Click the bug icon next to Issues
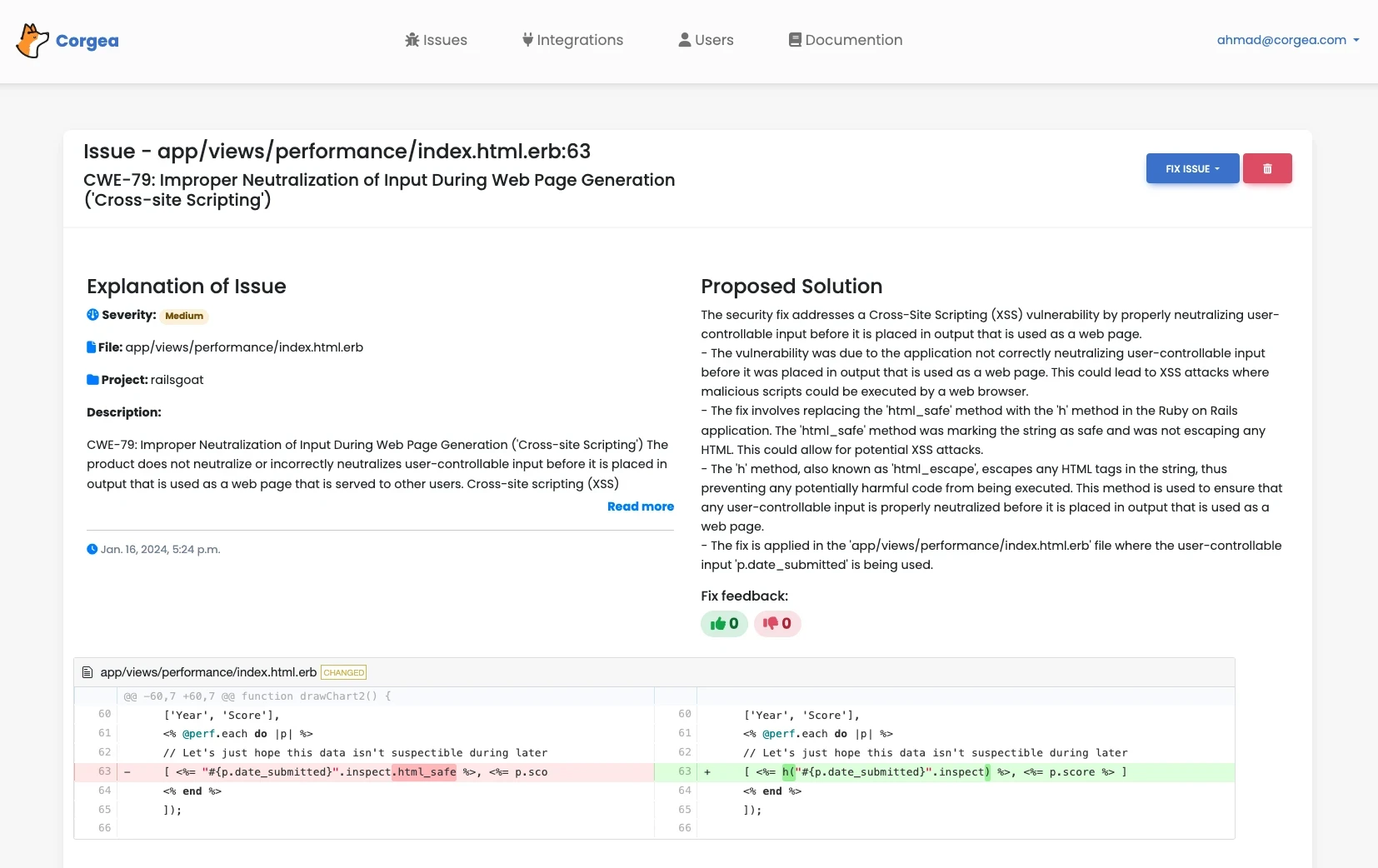This screenshot has height=868, width=1378. click(412, 40)
